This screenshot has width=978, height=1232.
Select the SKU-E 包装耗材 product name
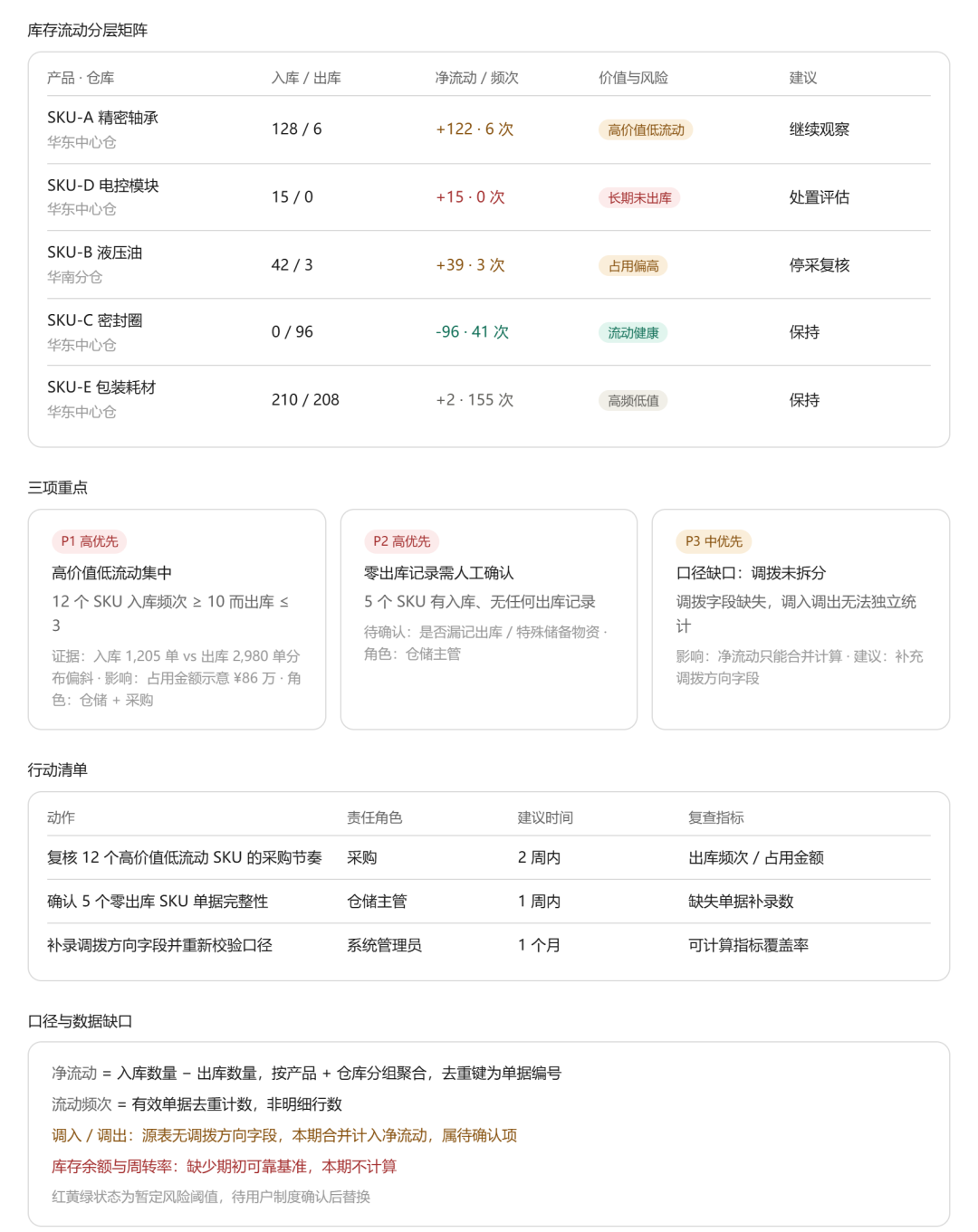[101, 387]
